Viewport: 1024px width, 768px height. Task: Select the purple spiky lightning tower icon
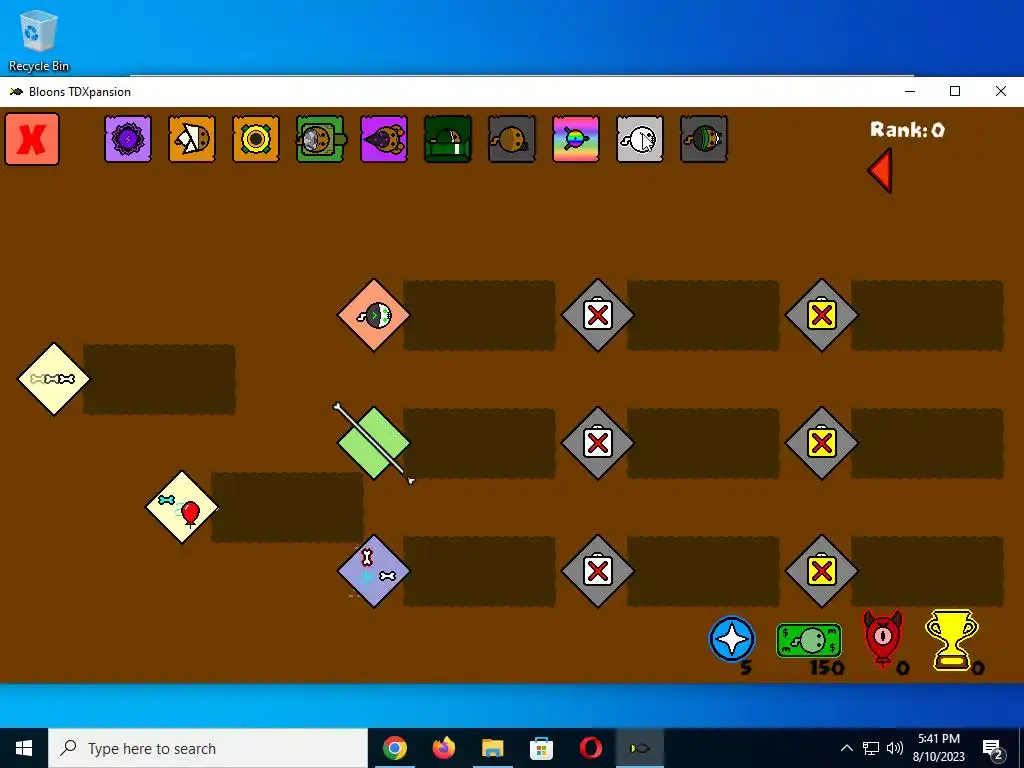point(128,139)
